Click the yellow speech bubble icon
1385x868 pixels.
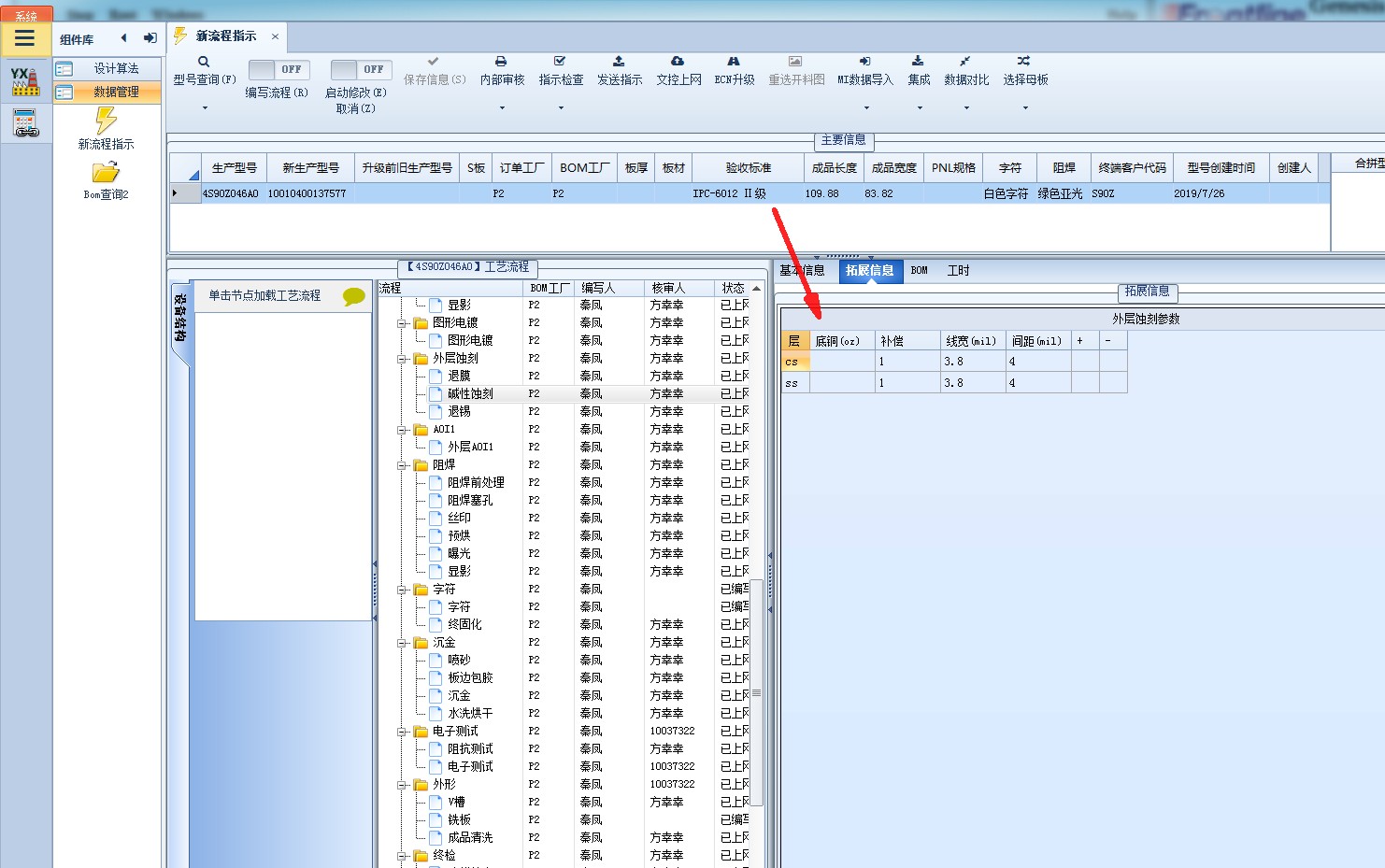click(354, 296)
